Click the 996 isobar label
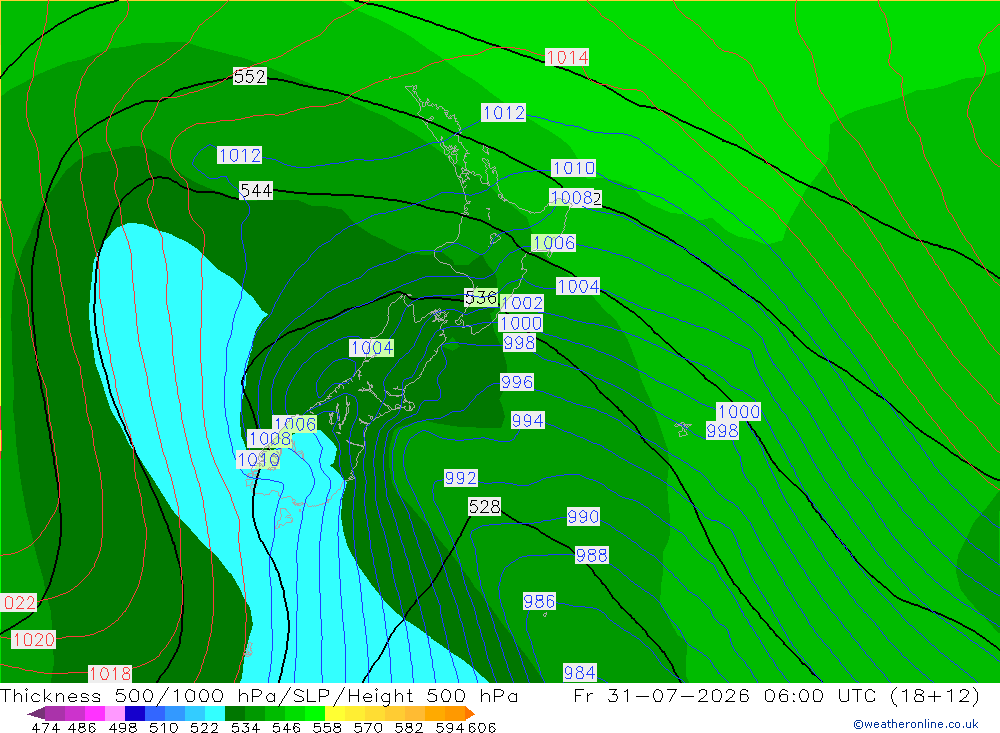This screenshot has width=1000, height=733. point(517,382)
